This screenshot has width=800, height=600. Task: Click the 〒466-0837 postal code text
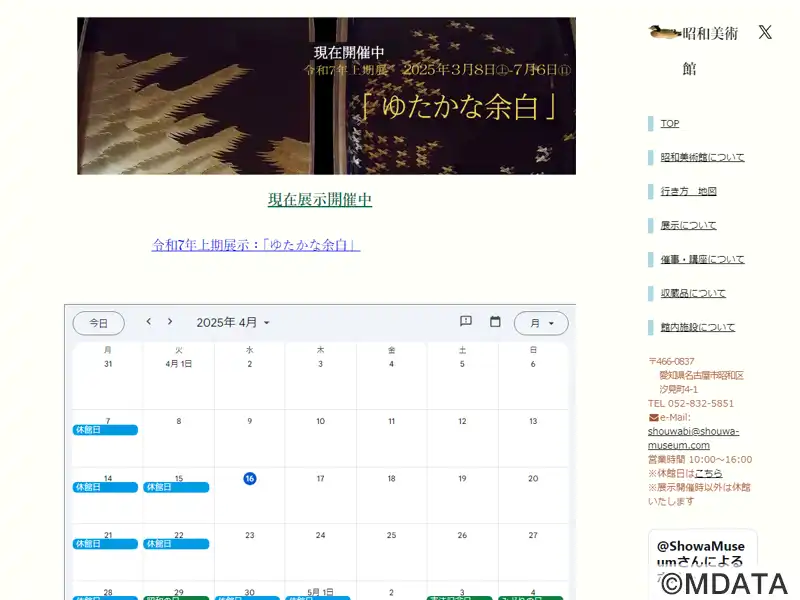[x=671, y=361]
